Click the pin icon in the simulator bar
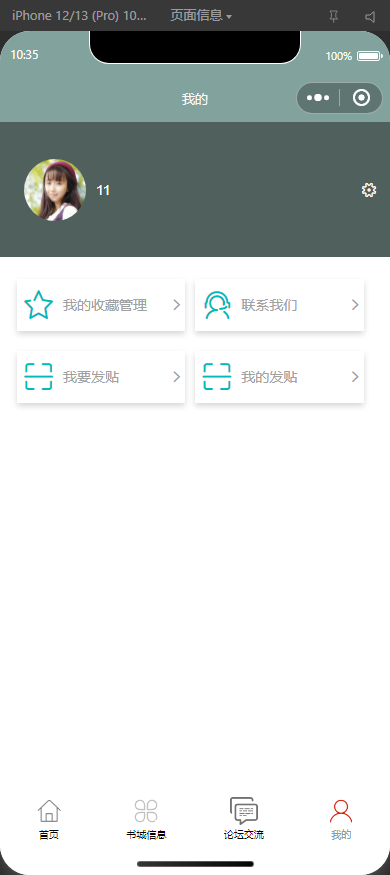 click(x=334, y=17)
